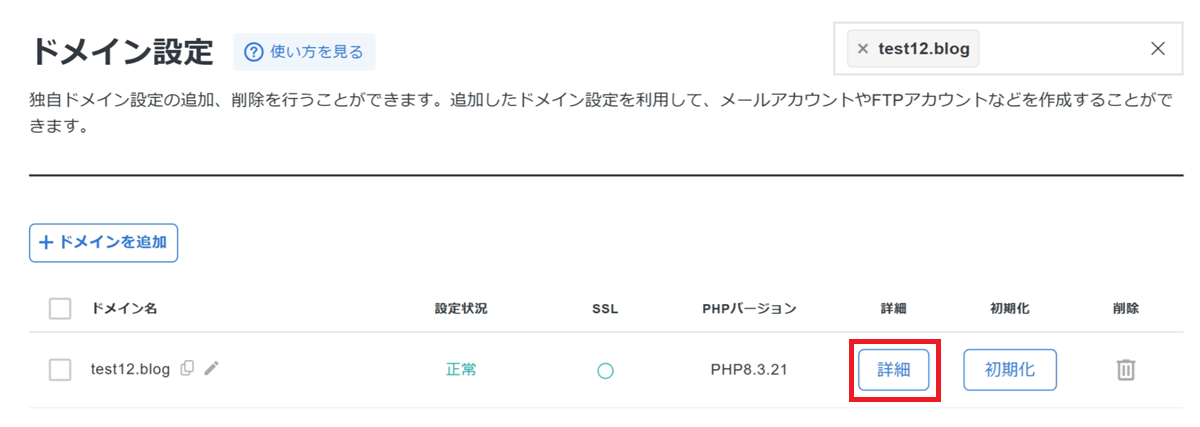The height and width of the screenshot is (427, 1200).
Task: Click the 削除 column header
Action: coord(1125,308)
